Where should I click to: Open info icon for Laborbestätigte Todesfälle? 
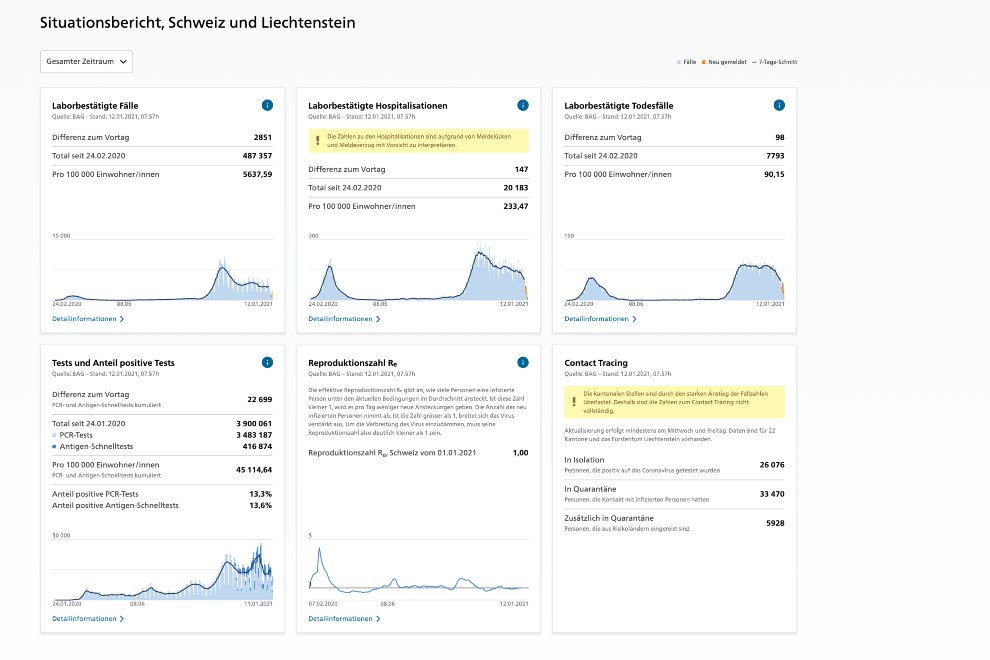tap(779, 105)
